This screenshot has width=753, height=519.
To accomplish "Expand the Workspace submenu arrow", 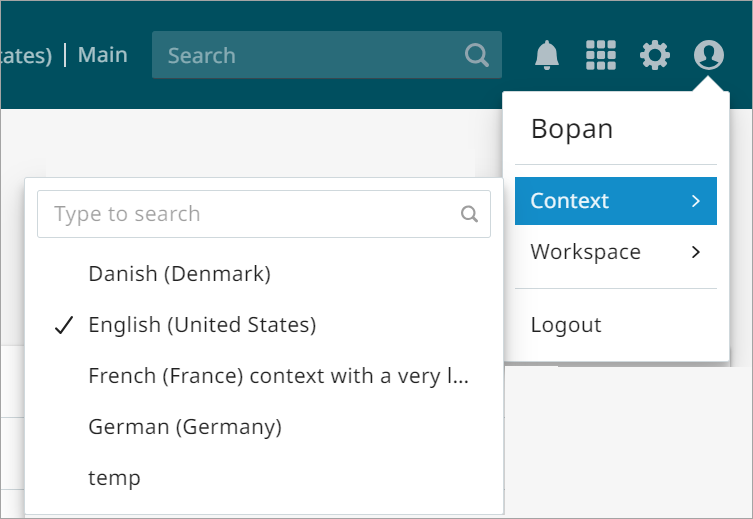I will click(x=696, y=252).
